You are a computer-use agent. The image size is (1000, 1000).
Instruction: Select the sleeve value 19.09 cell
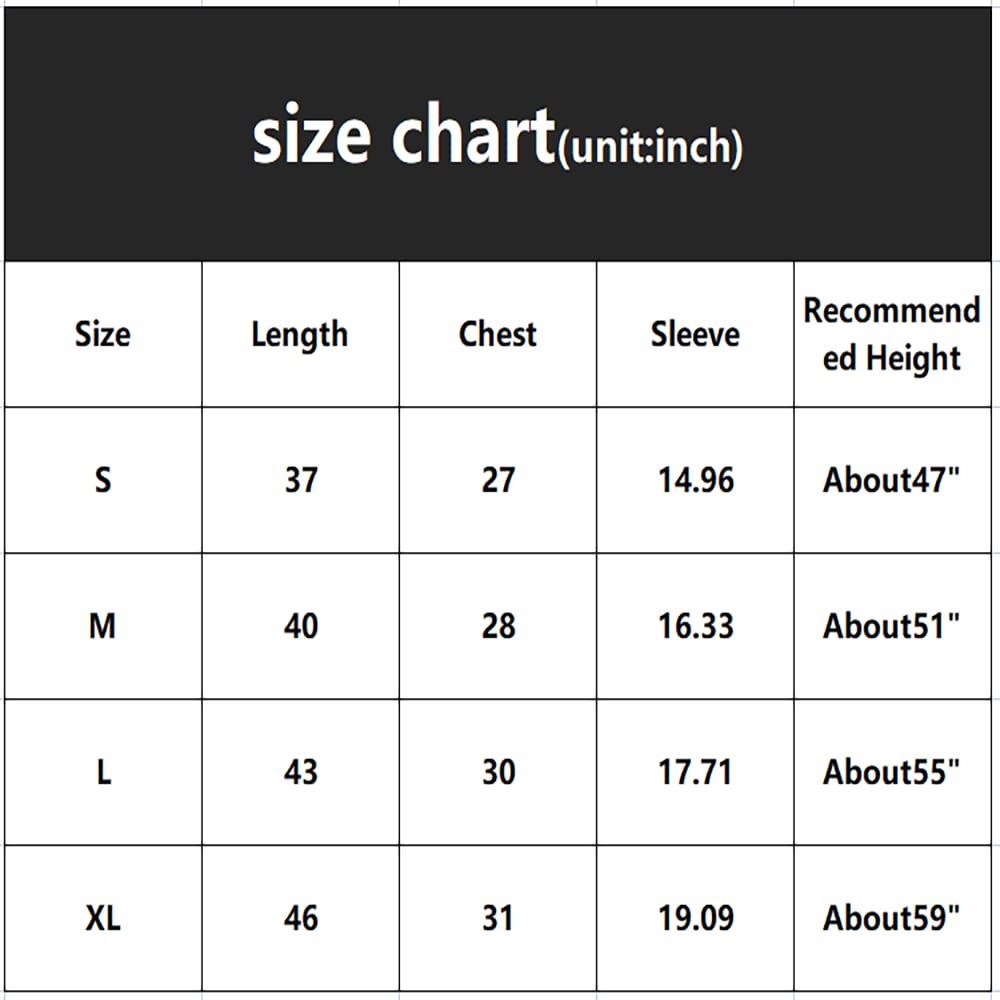695,918
